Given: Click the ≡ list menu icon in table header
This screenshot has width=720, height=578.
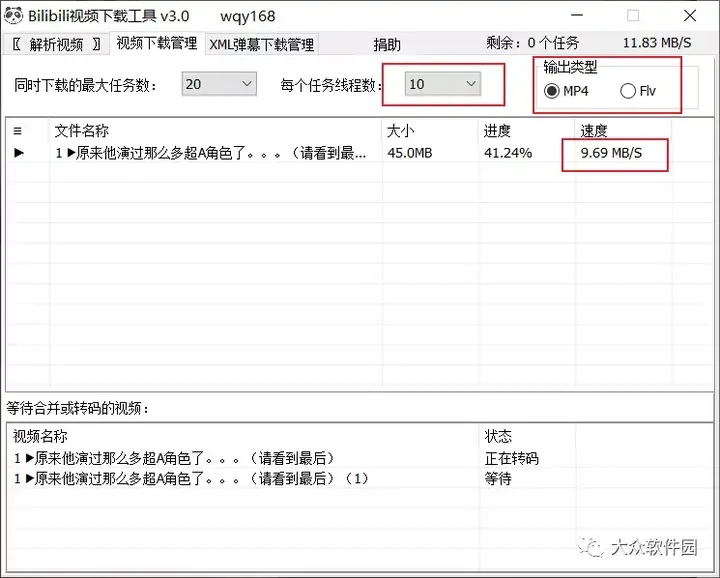Looking at the screenshot, I should coord(17,131).
